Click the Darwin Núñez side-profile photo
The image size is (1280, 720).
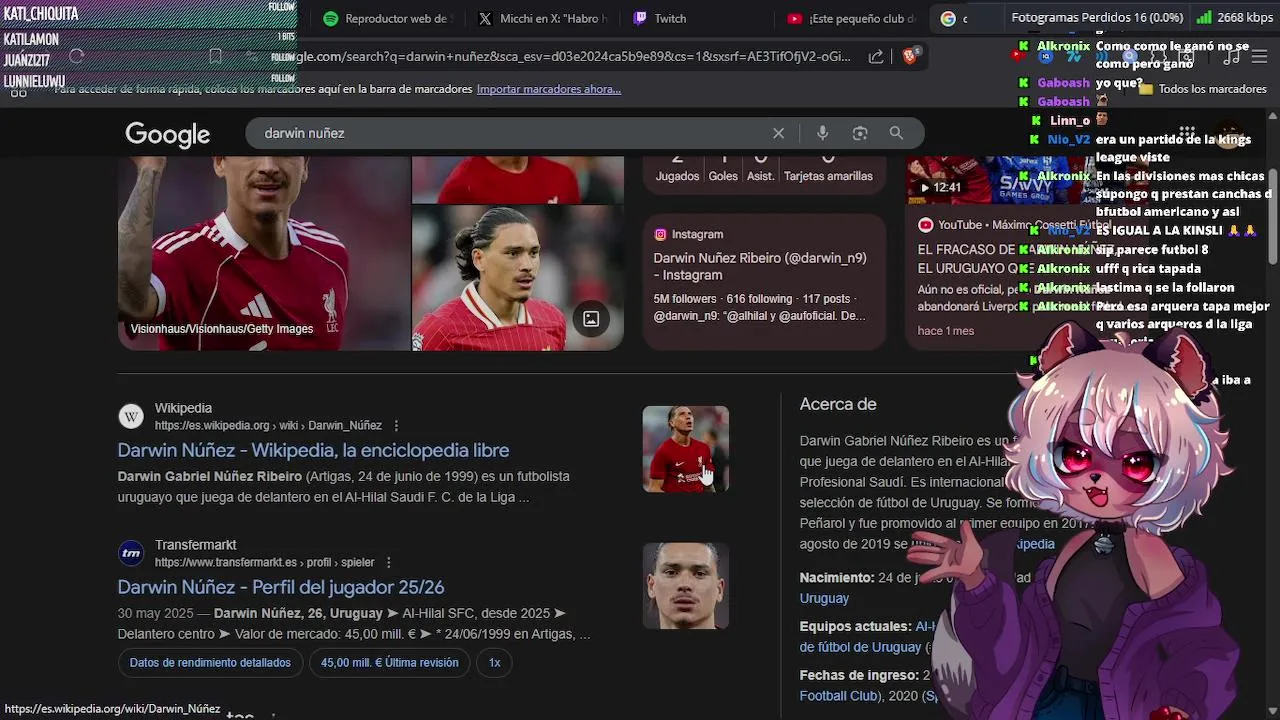coord(518,278)
